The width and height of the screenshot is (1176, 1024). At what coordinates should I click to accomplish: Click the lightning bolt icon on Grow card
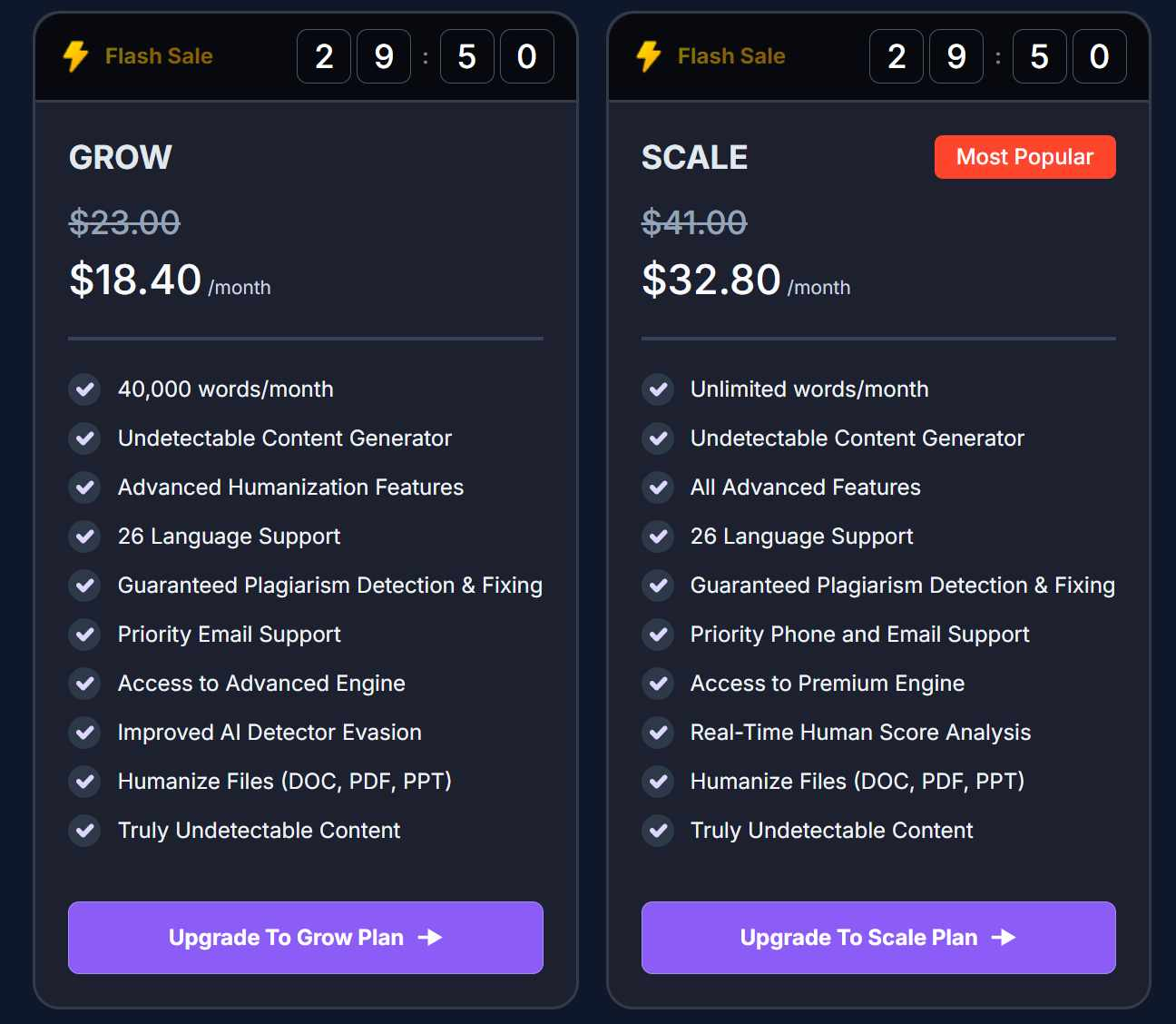(73, 55)
